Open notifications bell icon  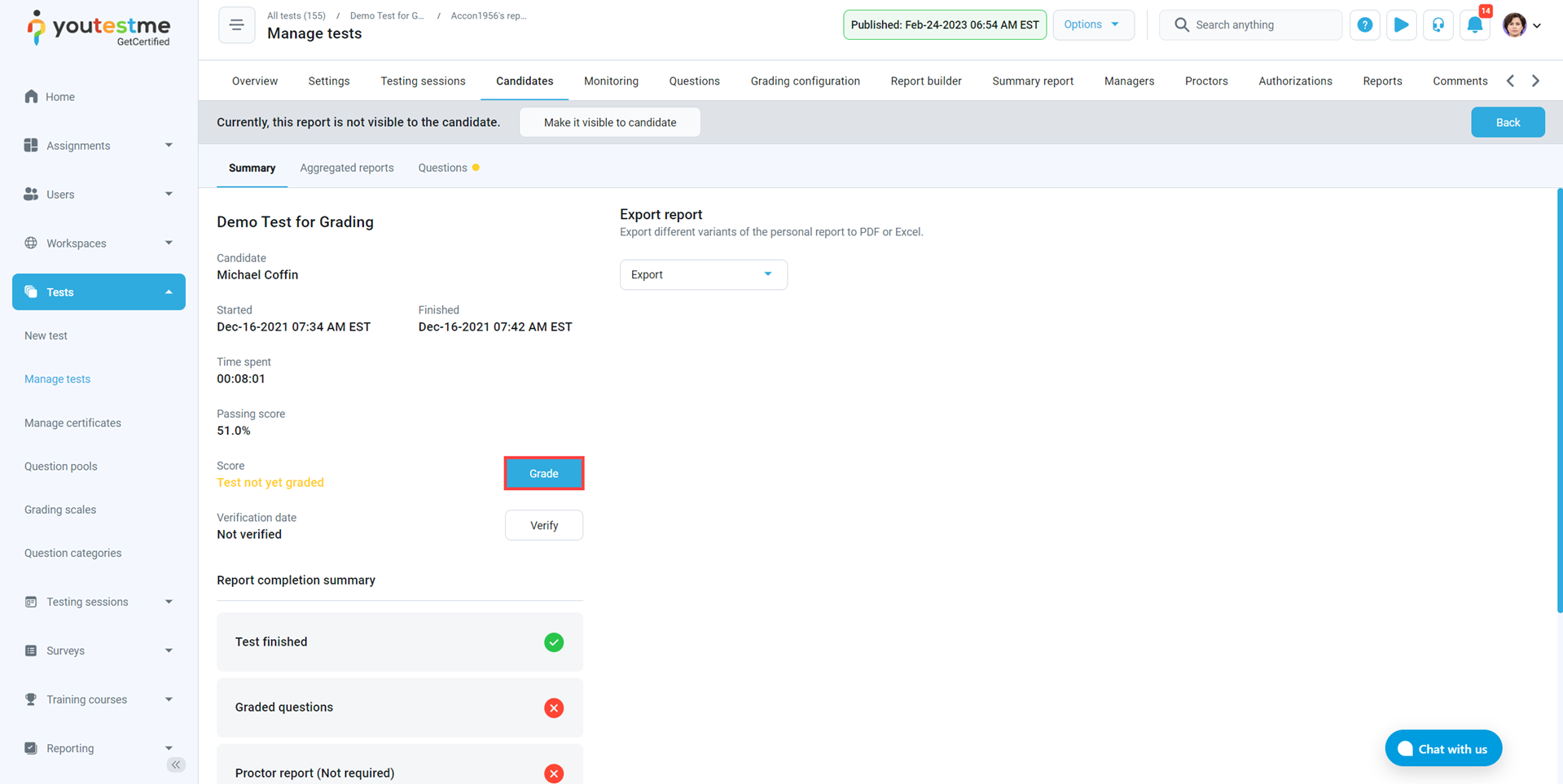pos(1474,25)
